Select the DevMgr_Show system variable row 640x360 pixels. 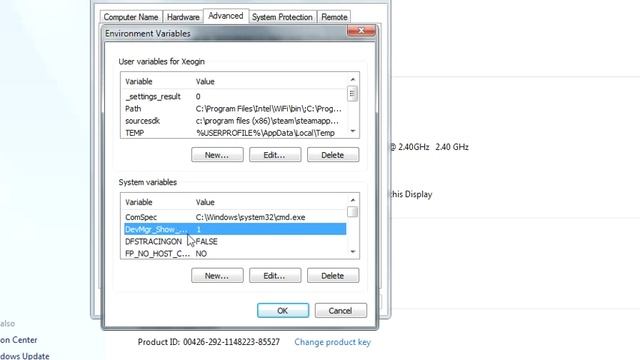coord(234,229)
